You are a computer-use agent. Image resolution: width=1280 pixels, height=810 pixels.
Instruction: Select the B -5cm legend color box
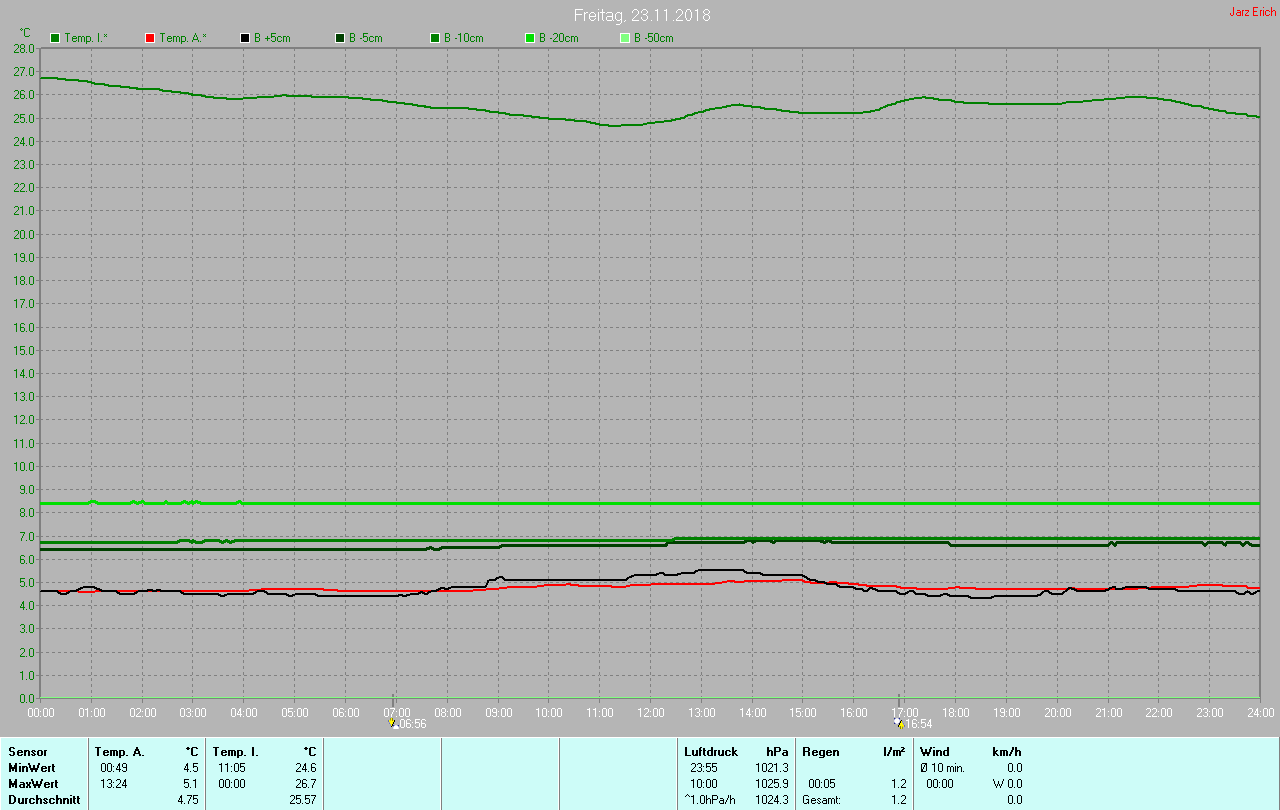pos(340,38)
